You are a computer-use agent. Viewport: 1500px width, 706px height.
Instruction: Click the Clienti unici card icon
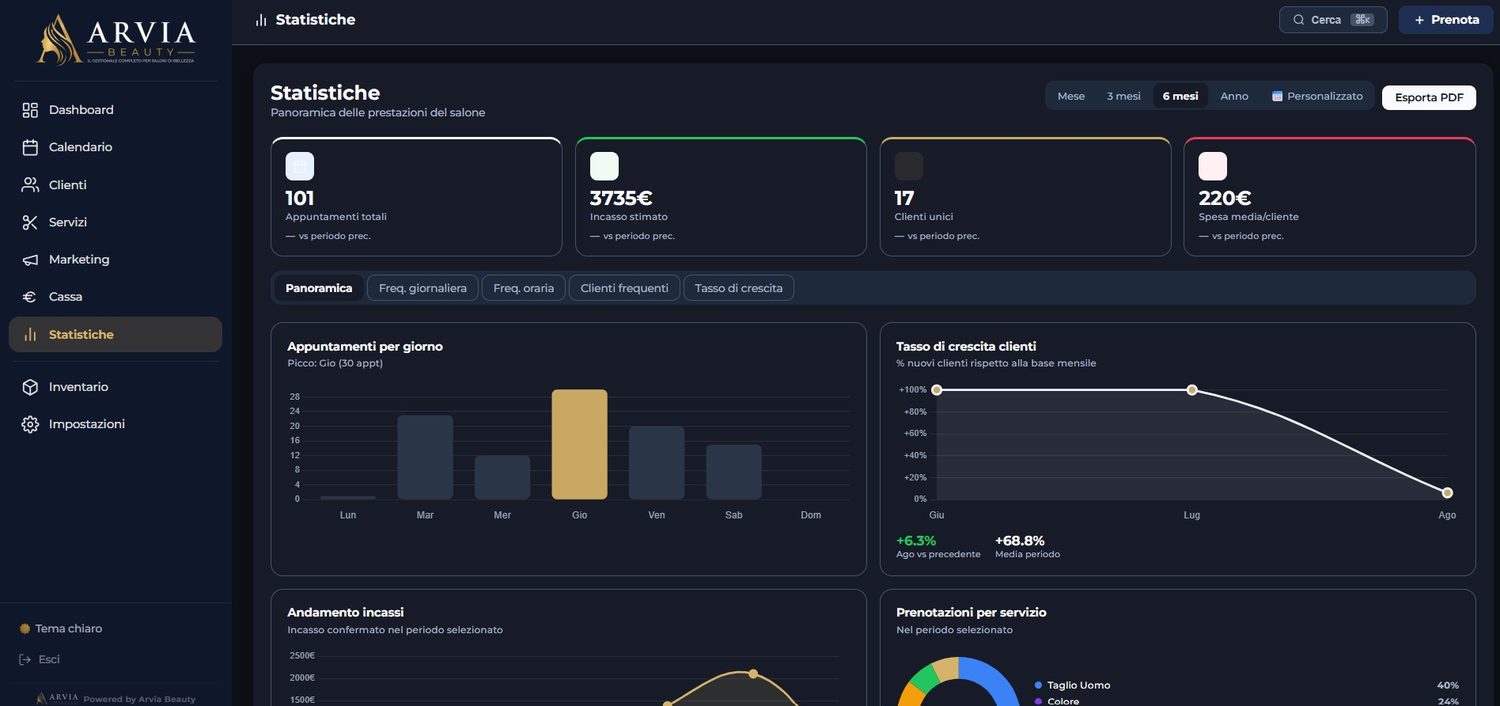909,166
